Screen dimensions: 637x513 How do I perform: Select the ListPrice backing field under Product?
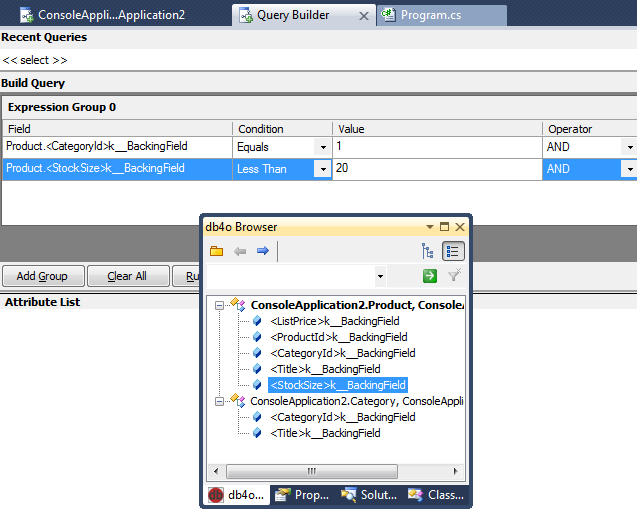pos(334,321)
